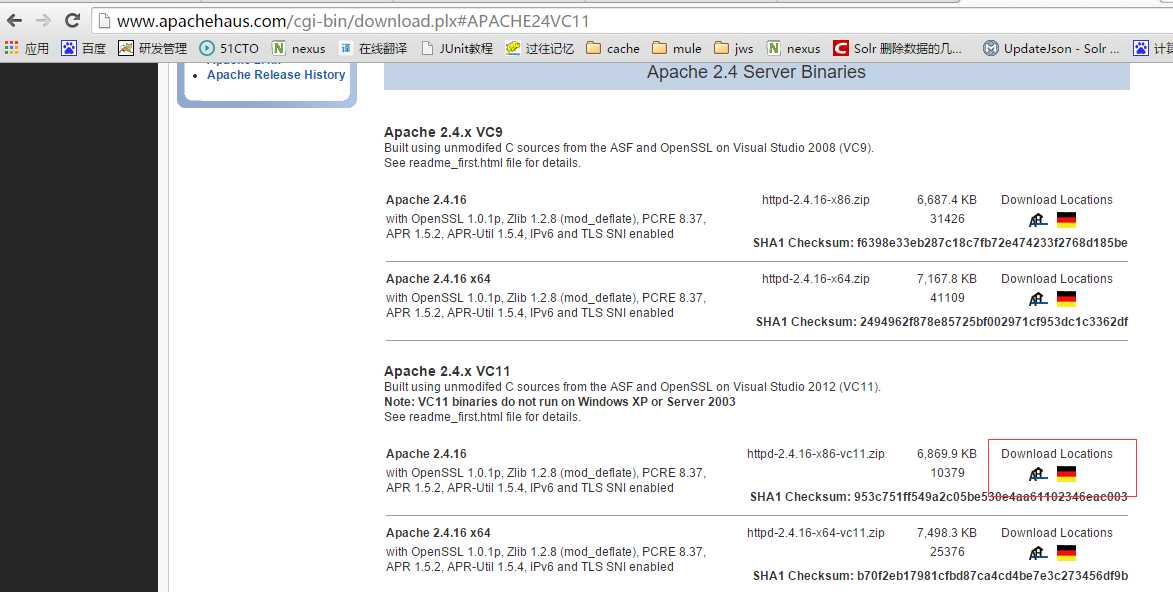Open the 百度 bookmark
The height and width of the screenshot is (592, 1173).
[84, 49]
